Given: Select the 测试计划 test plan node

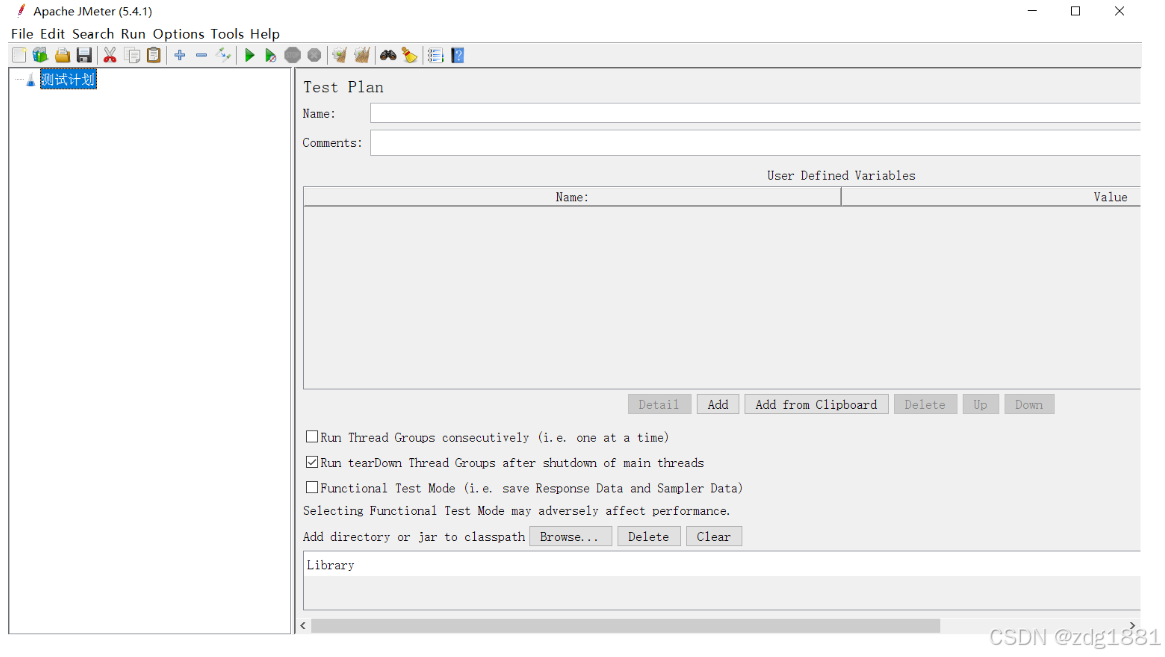Looking at the screenshot, I should click(68, 80).
